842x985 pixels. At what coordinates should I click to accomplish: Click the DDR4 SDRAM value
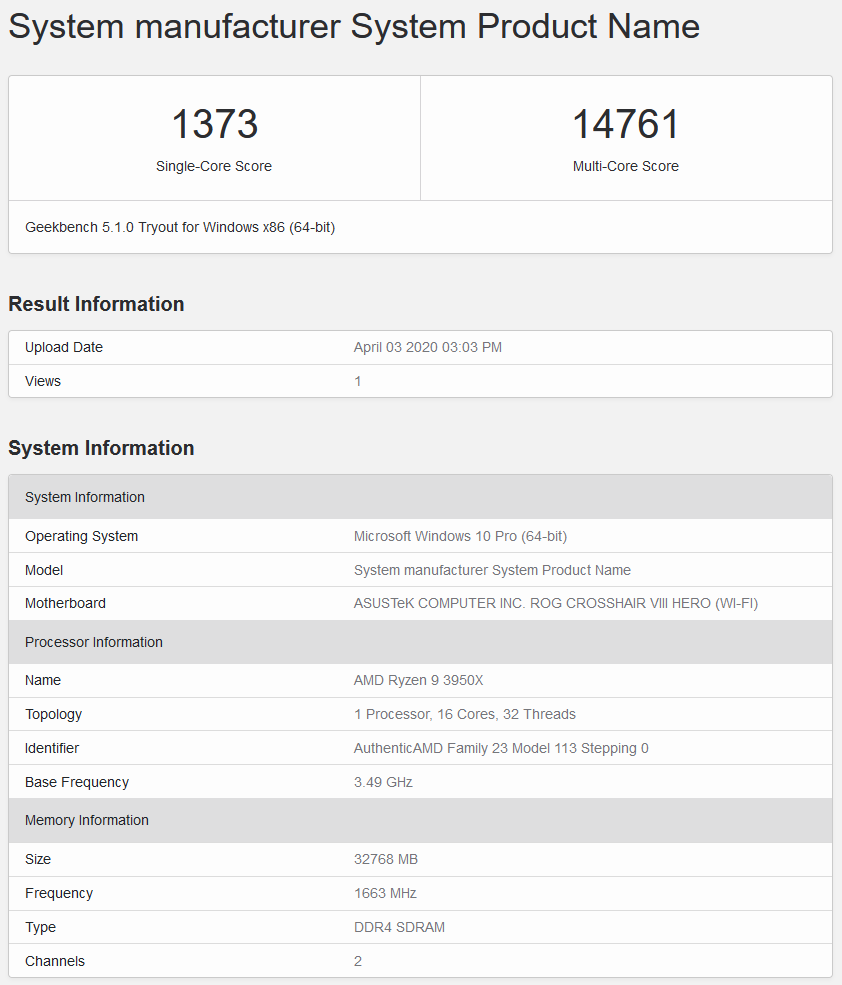399,928
